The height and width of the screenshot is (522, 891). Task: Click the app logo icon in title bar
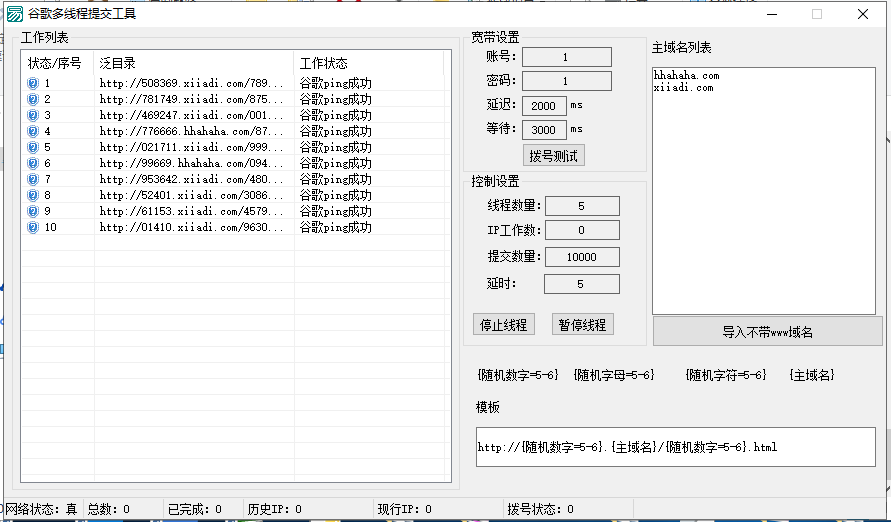(x=15, y=14)
